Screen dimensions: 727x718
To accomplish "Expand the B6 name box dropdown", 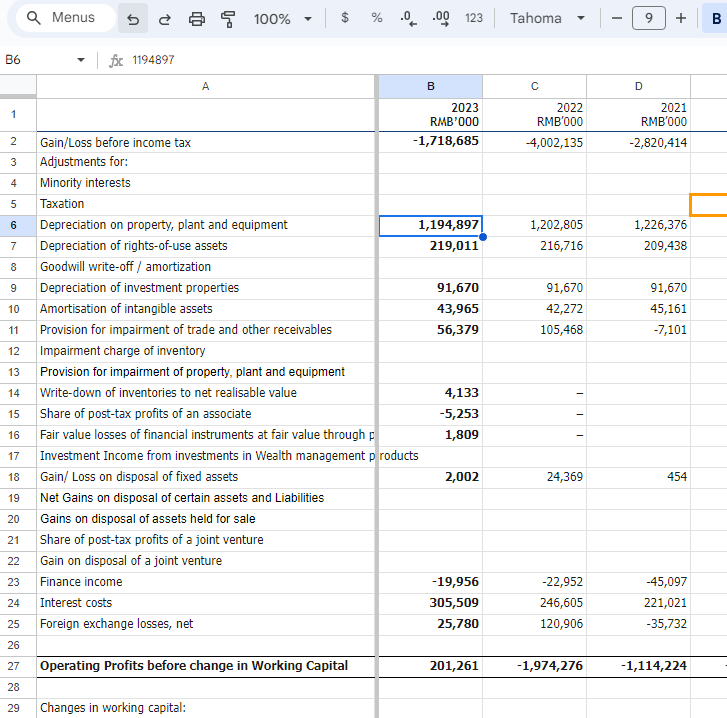I will pos(81,60).
